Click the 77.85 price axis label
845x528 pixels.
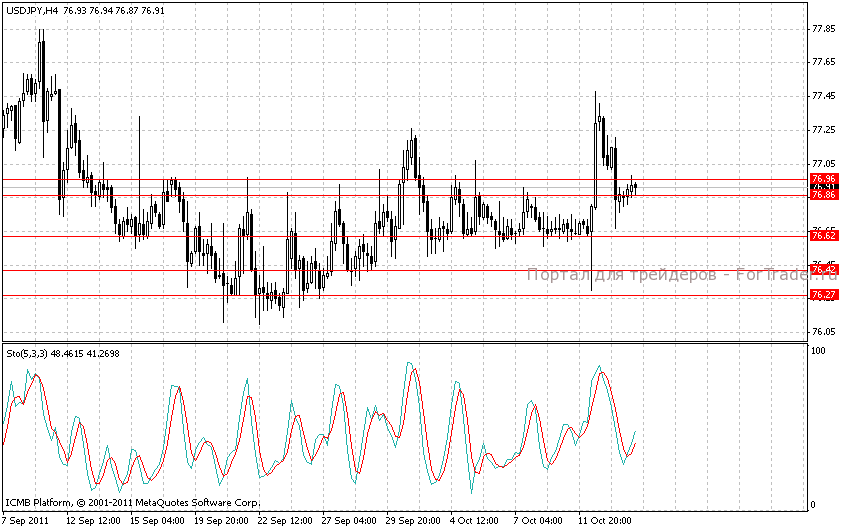(824, 29)
